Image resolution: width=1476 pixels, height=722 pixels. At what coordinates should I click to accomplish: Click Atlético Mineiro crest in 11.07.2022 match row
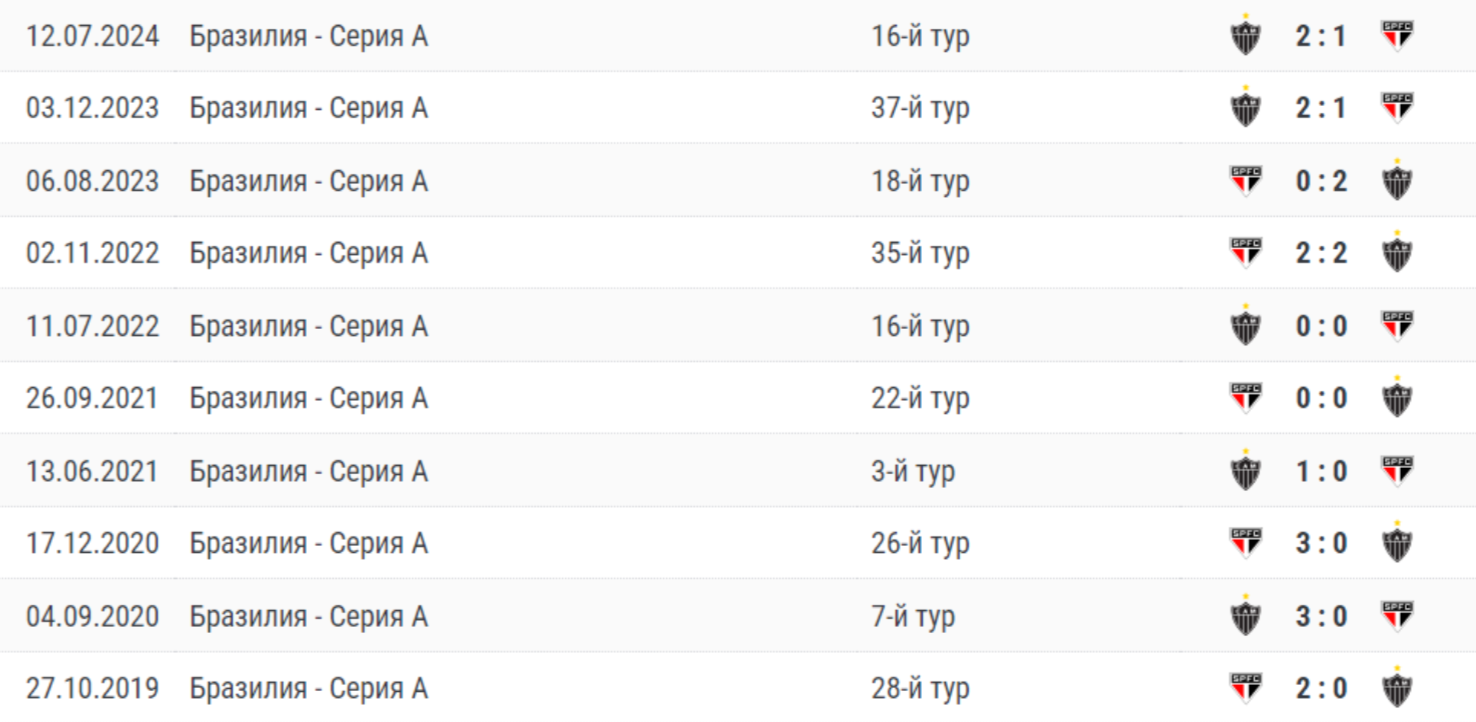(1245, 326)
